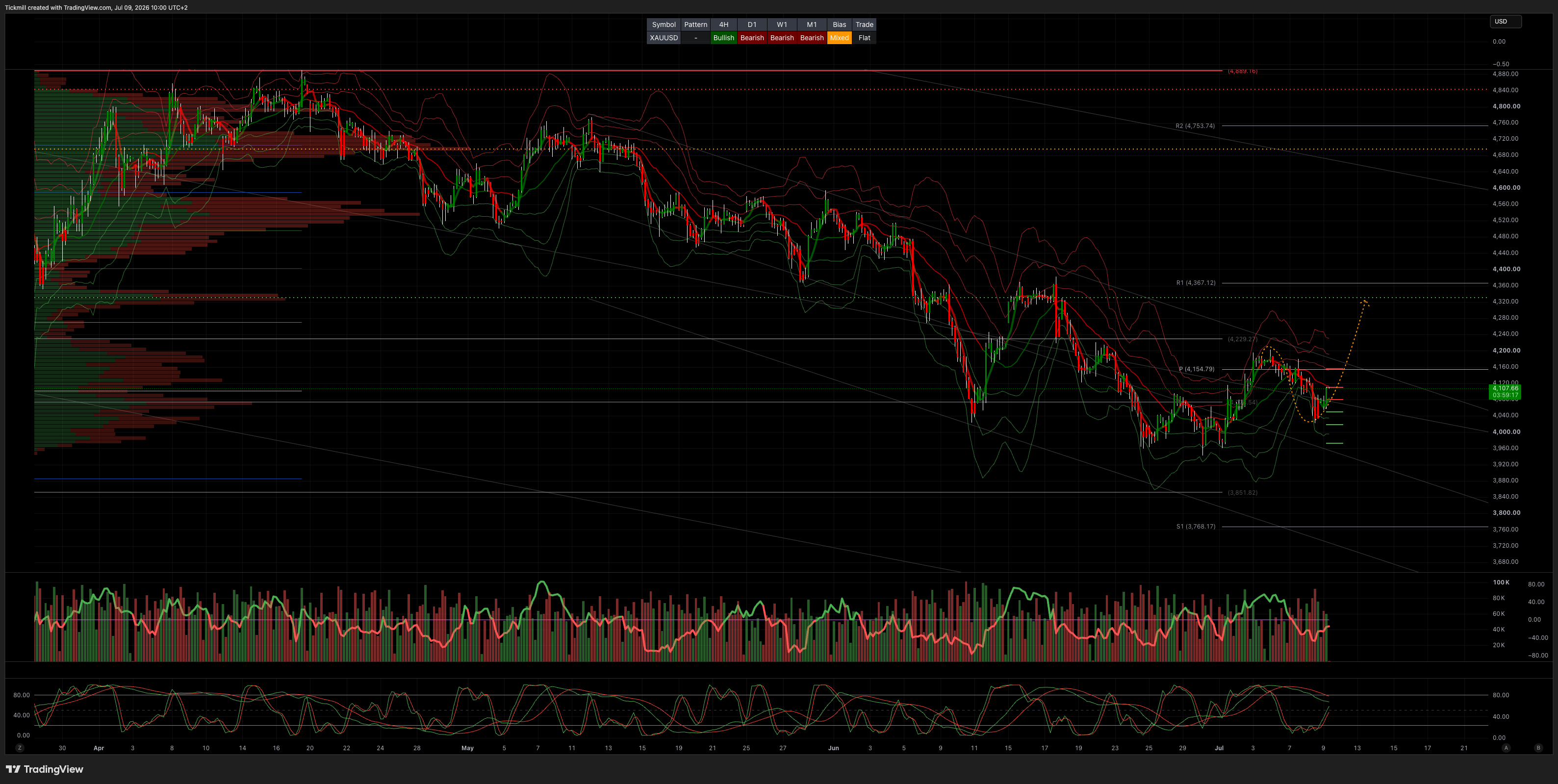
Task: Click the TradingView logo
Action: pyautogui.click(x=45, y=769)
